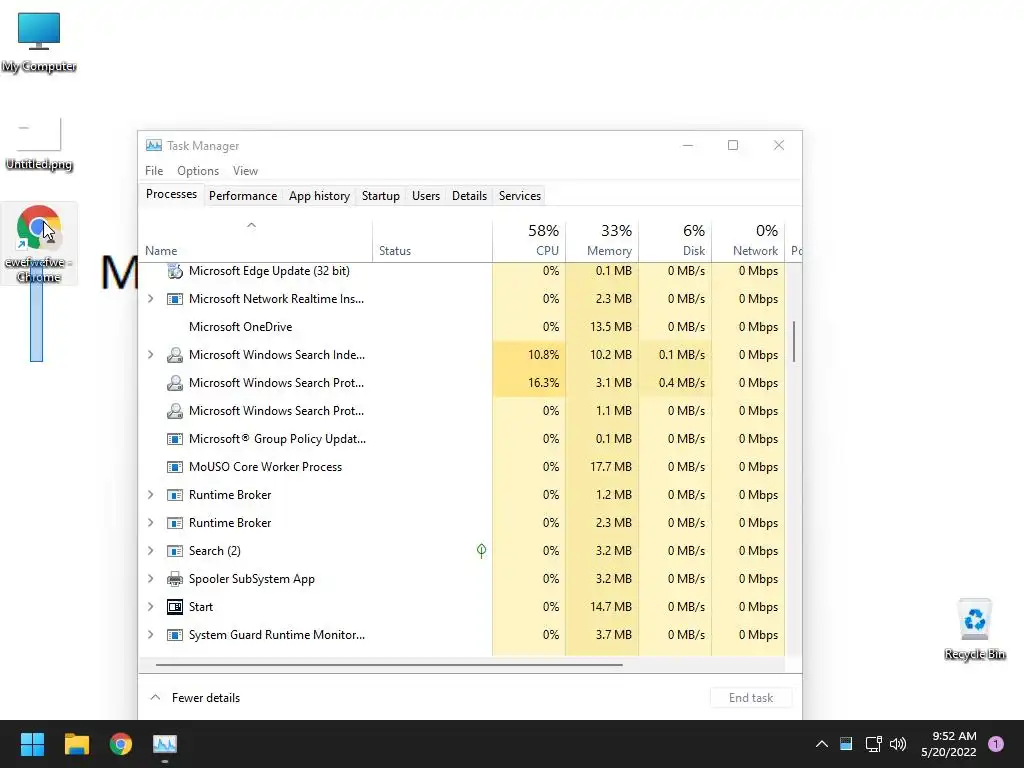The image size is (1024, 768).
Task: Open File Explorer from the taskbar
Action: pyautogui.click(x=76, y=744)
